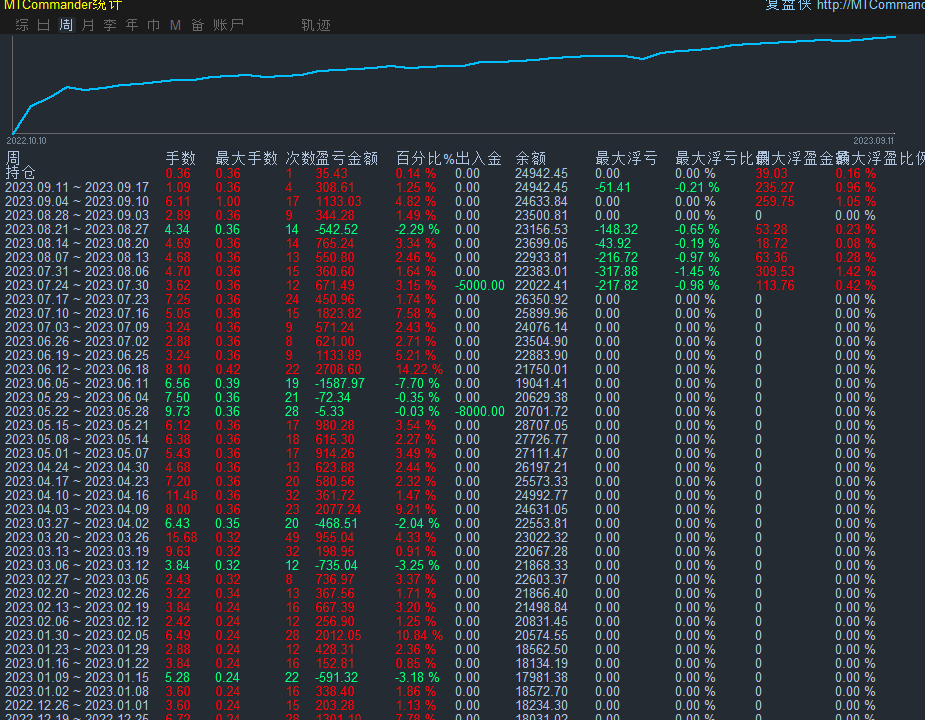Switch to the 月 monthly tab
The height and width of the screenshot is (720, 925).
[87, 25]
